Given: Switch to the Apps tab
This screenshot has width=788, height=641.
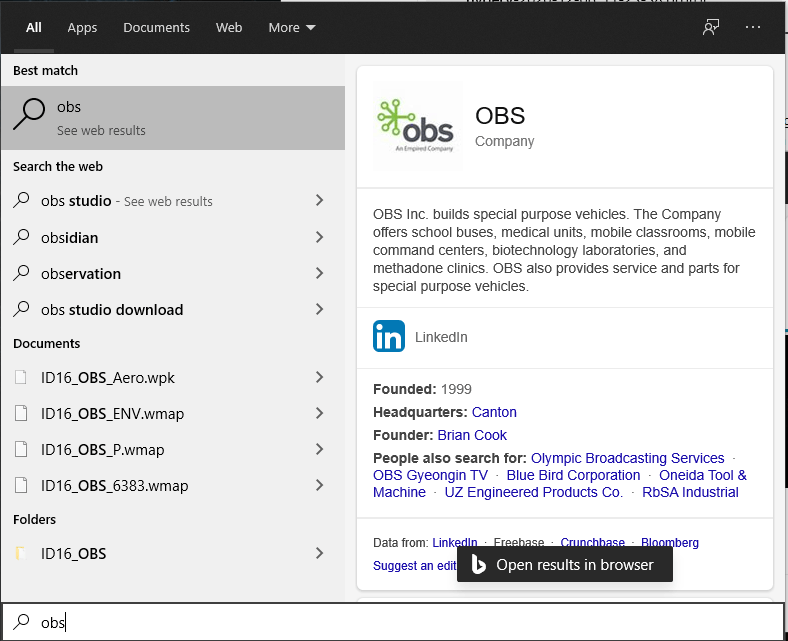Looking at the screenshot, I should pyautogui.click(x=82, y=28).
